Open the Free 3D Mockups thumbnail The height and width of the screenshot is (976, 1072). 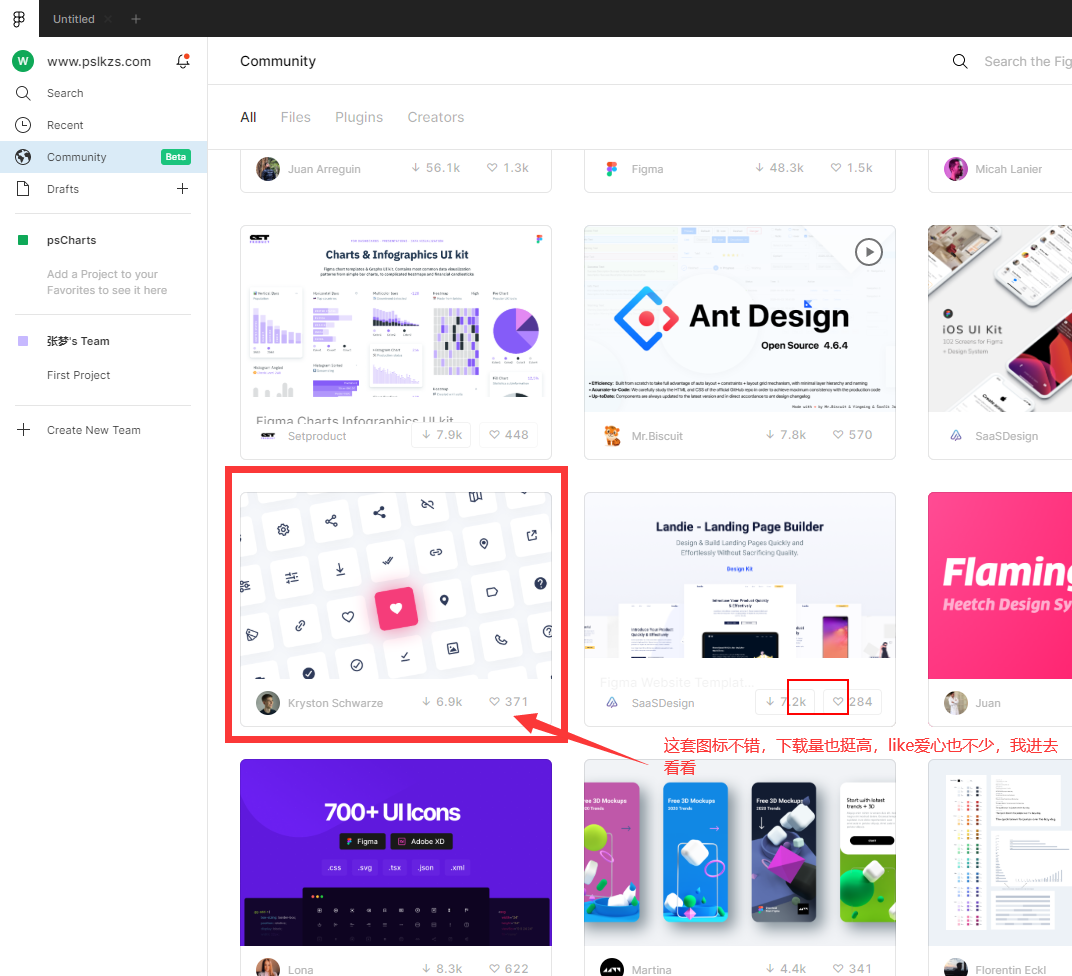pyautogui.click(x=740, y=852)
